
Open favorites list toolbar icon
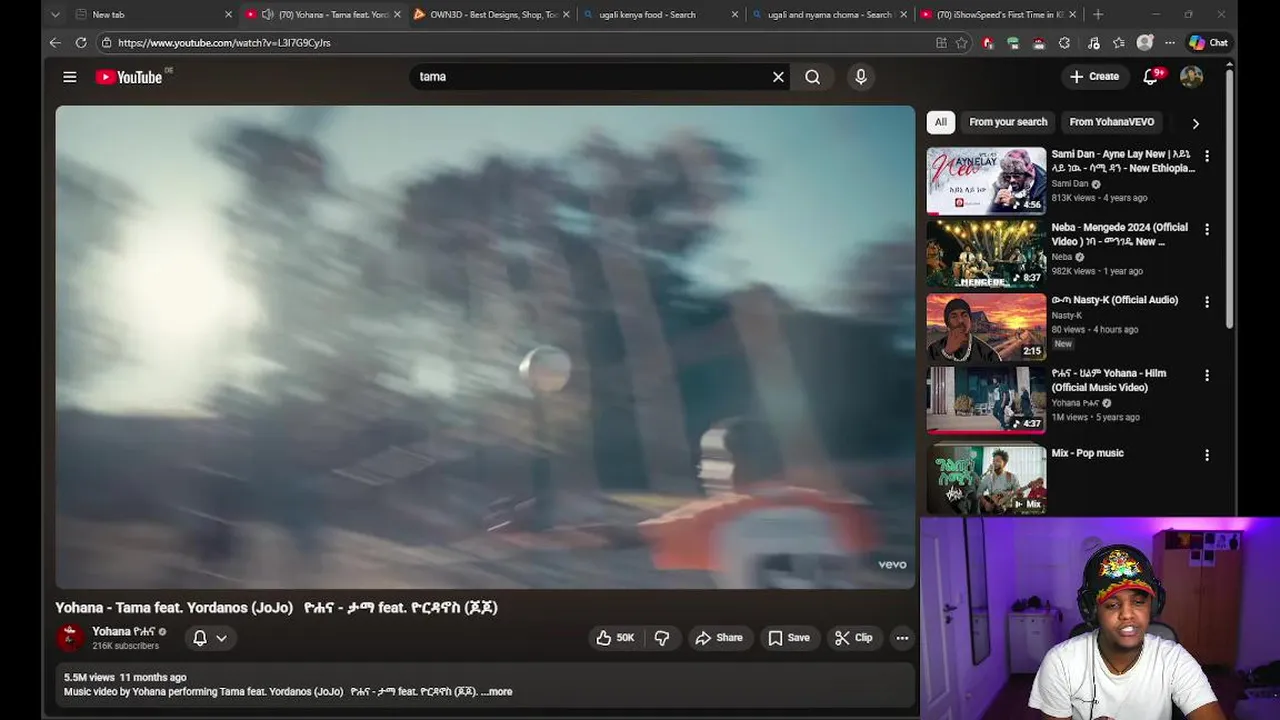1119,43
